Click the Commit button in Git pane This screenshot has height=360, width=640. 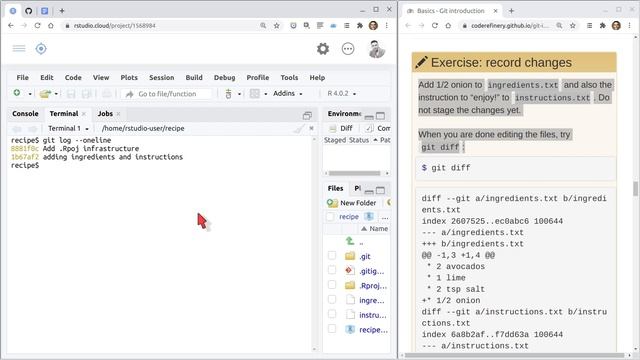[378, 128]
